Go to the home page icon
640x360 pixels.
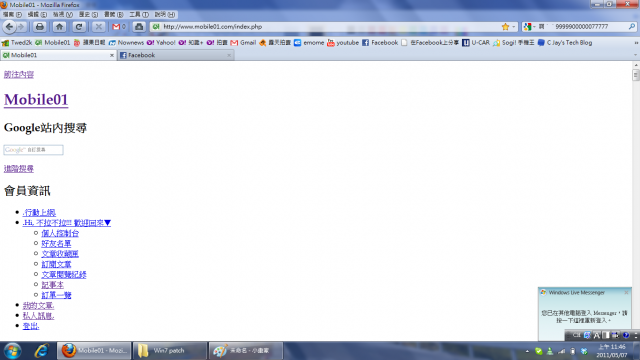[x=60, y=27]
